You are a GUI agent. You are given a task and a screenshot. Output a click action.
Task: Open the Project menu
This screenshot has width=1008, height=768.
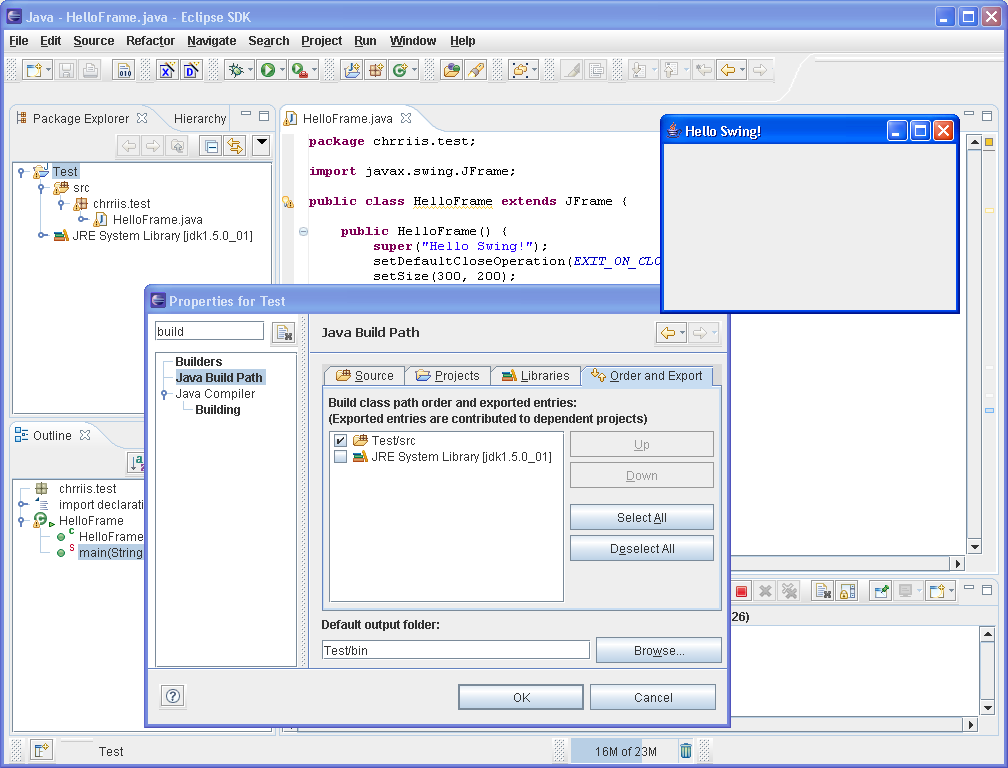point(321,41)
